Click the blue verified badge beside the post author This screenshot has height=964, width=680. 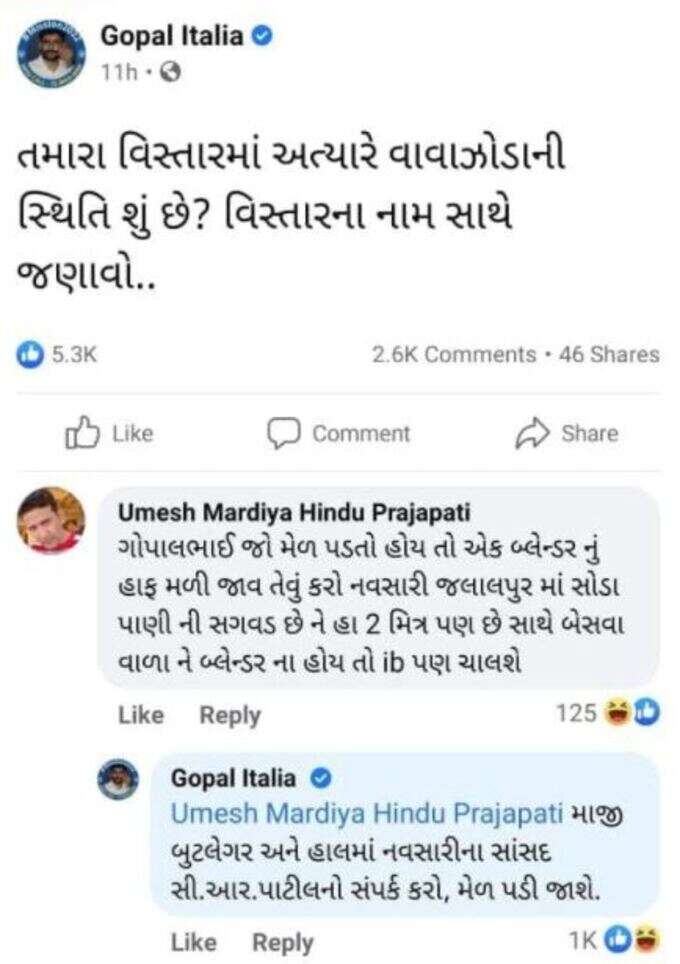(x=263, y=37)
